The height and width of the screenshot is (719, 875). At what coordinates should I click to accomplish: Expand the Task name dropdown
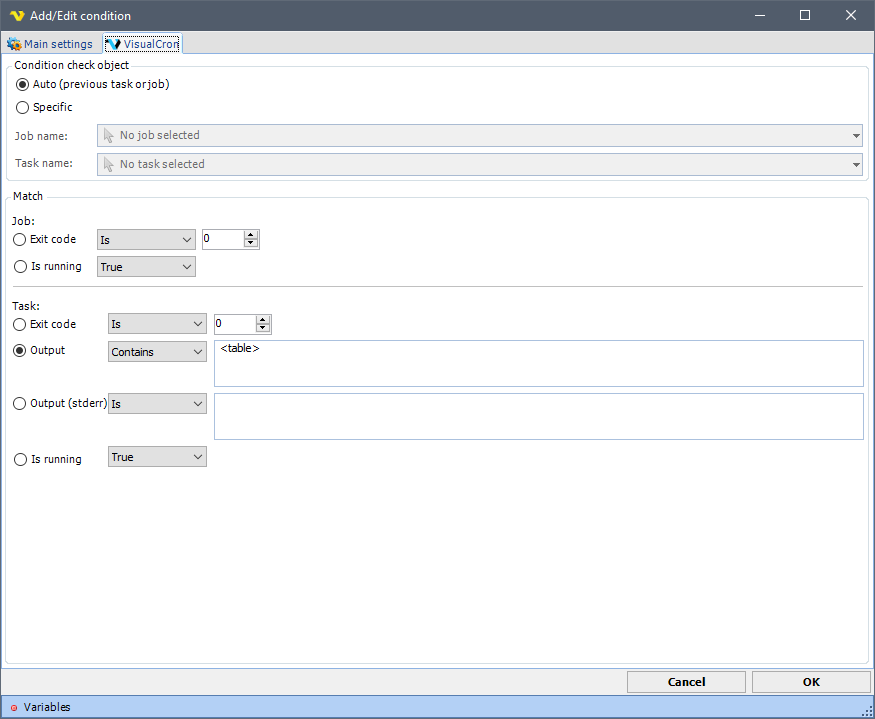(480, 164)
